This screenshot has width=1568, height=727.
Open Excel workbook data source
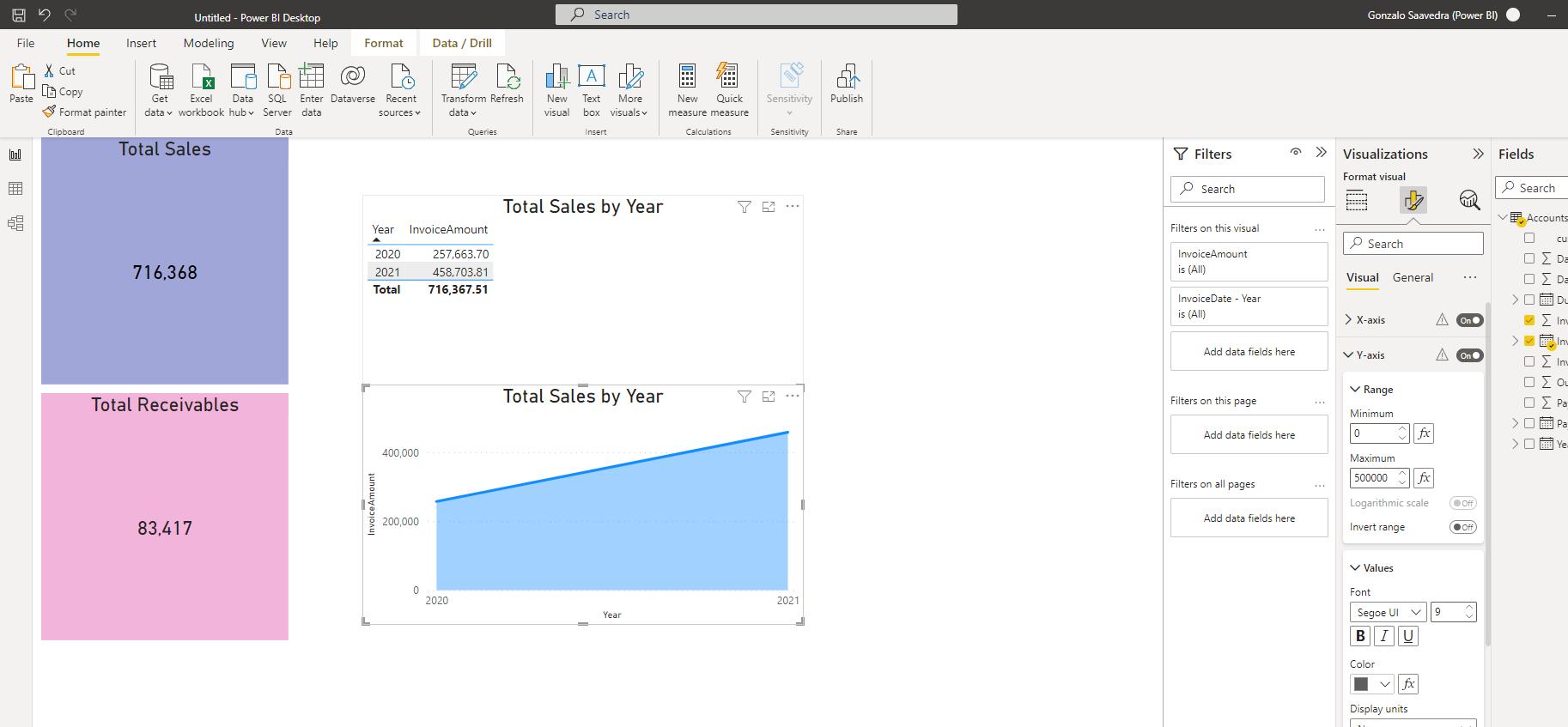click(x=201, y=90)
